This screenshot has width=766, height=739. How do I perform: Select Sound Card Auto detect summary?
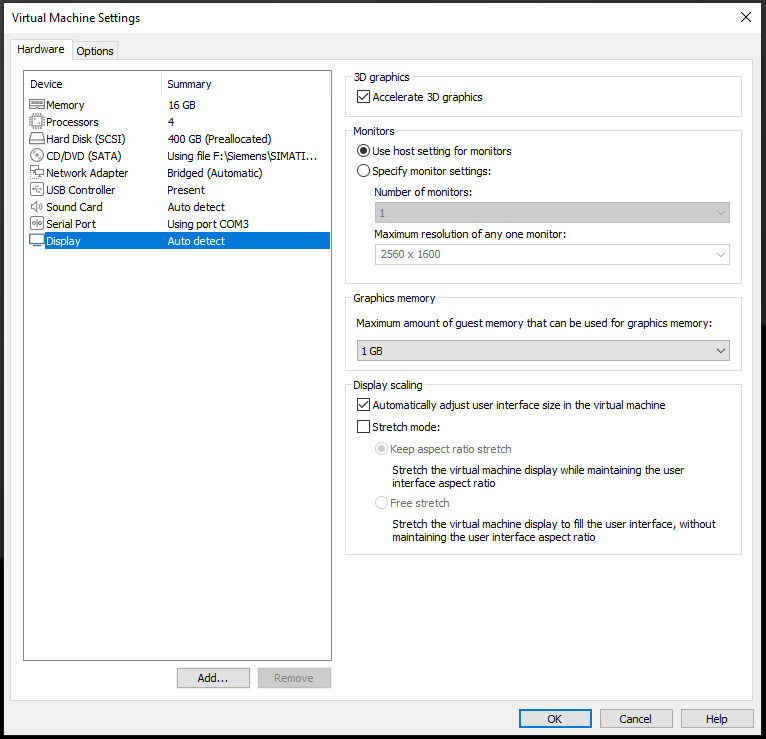[x=196, y=207]
